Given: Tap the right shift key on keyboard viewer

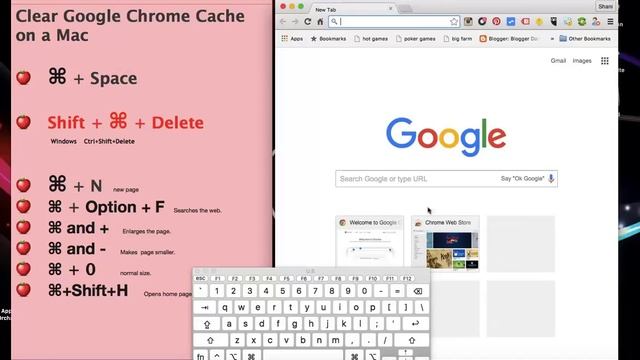Looking at the screenshot, I should tap(411, 340).
